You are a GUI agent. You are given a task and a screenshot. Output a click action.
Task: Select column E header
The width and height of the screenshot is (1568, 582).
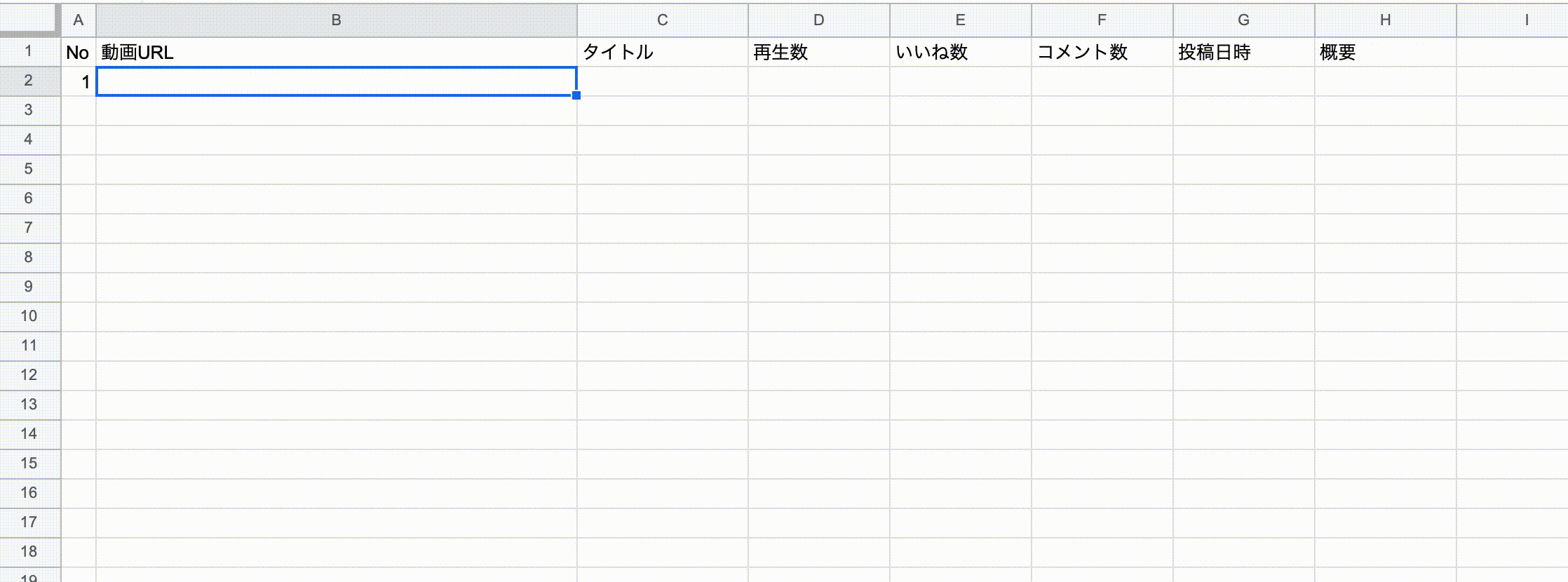961,20
